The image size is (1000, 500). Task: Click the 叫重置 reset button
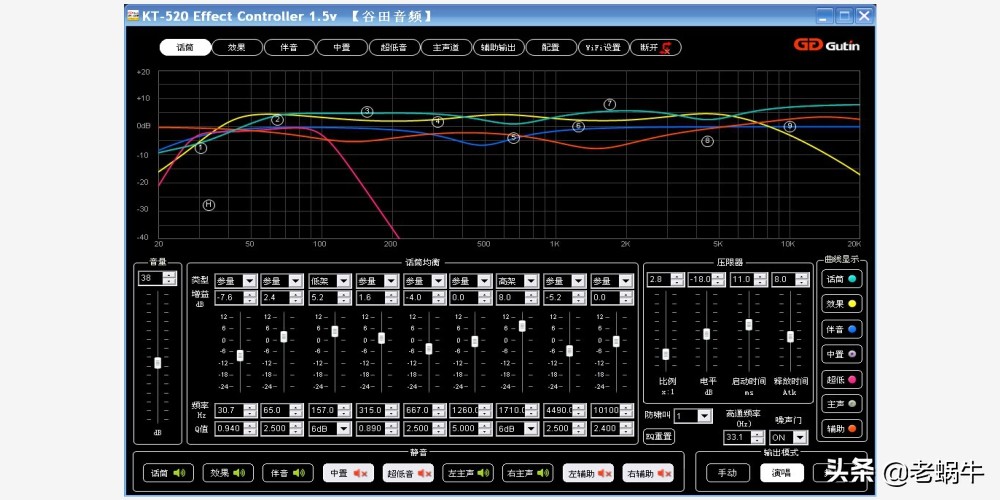click(x=659, y=437)
